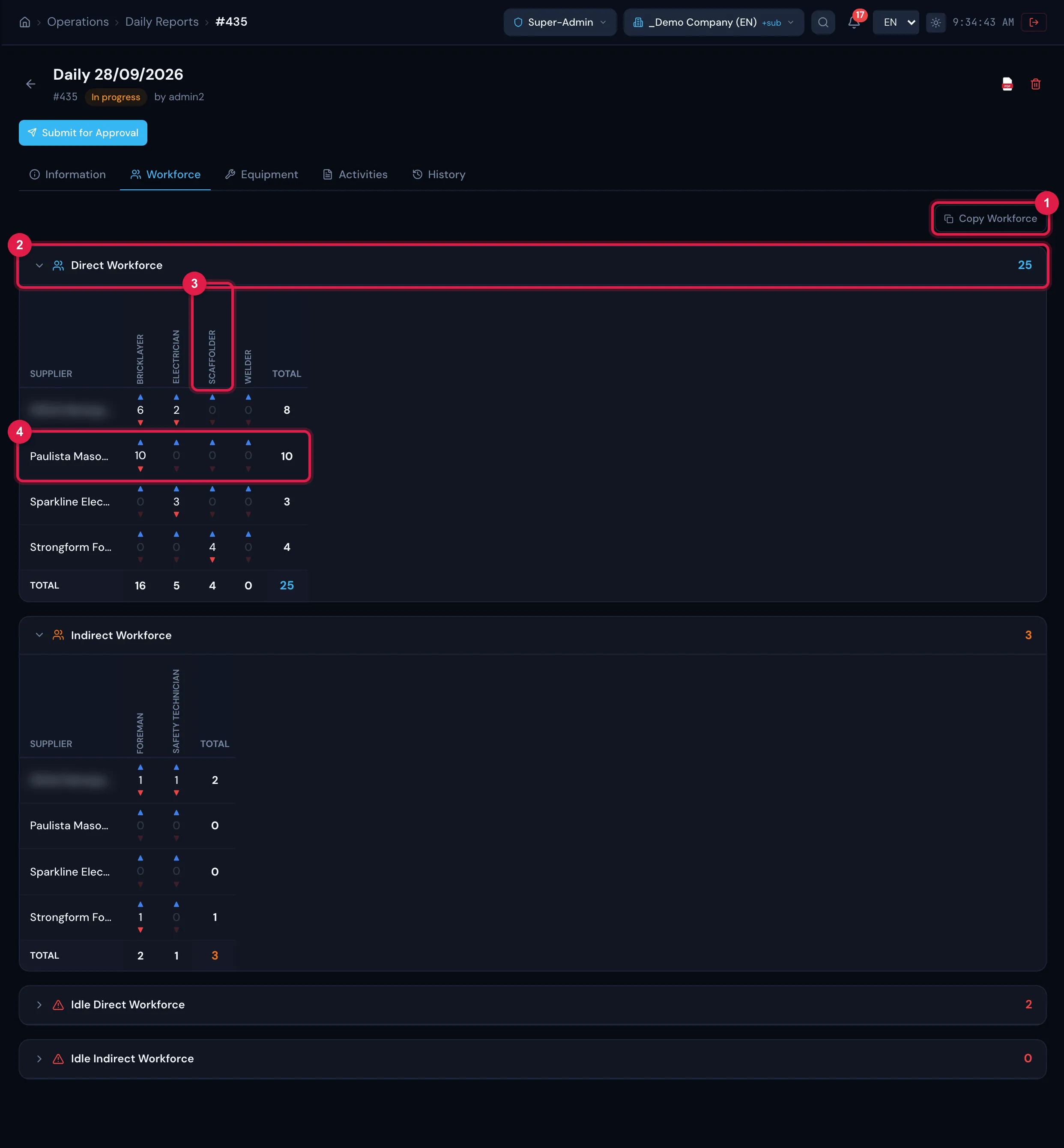1064x1148 pixels.
Task: Increase Strongform Fo foreman count
Action: 140,904
